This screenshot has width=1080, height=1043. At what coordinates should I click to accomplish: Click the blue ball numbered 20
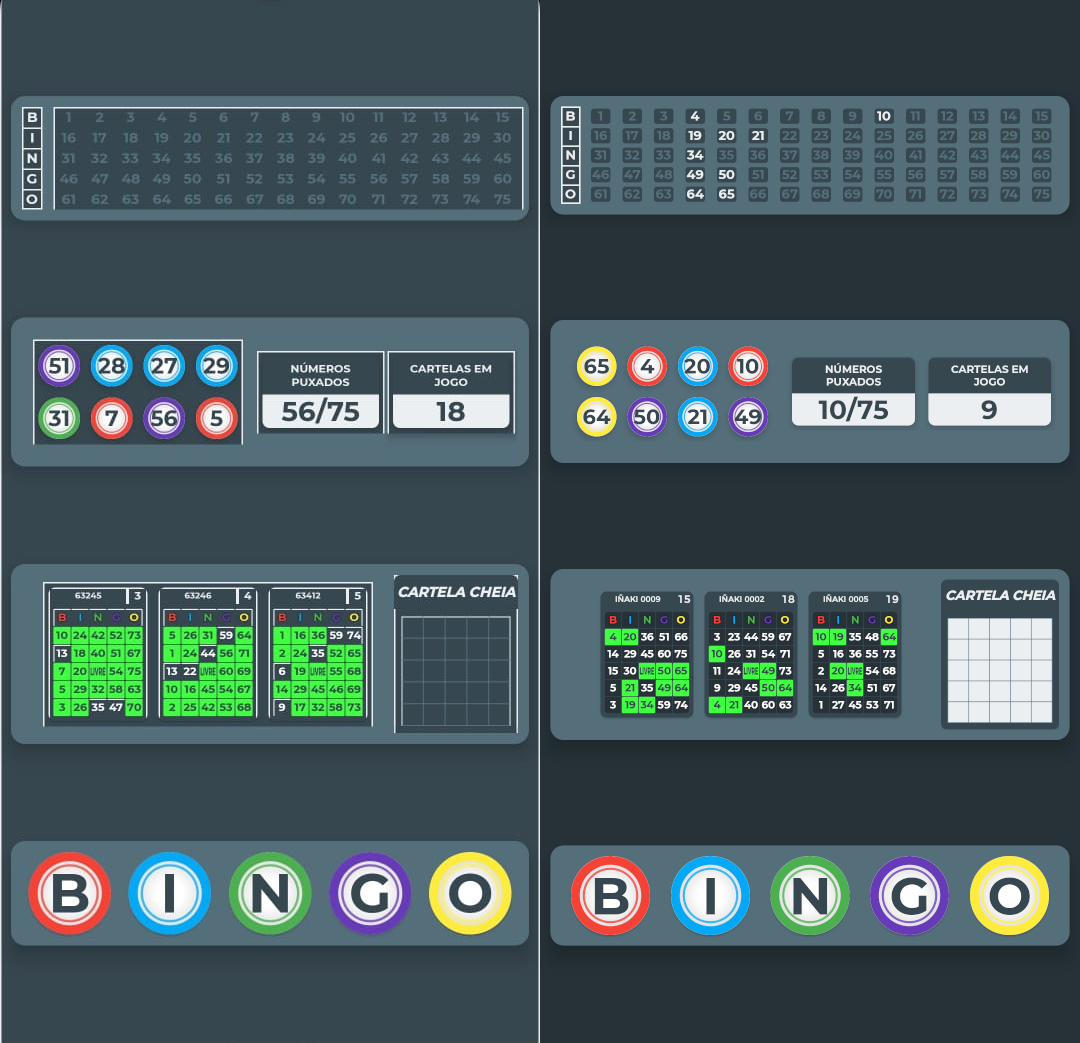697,366
